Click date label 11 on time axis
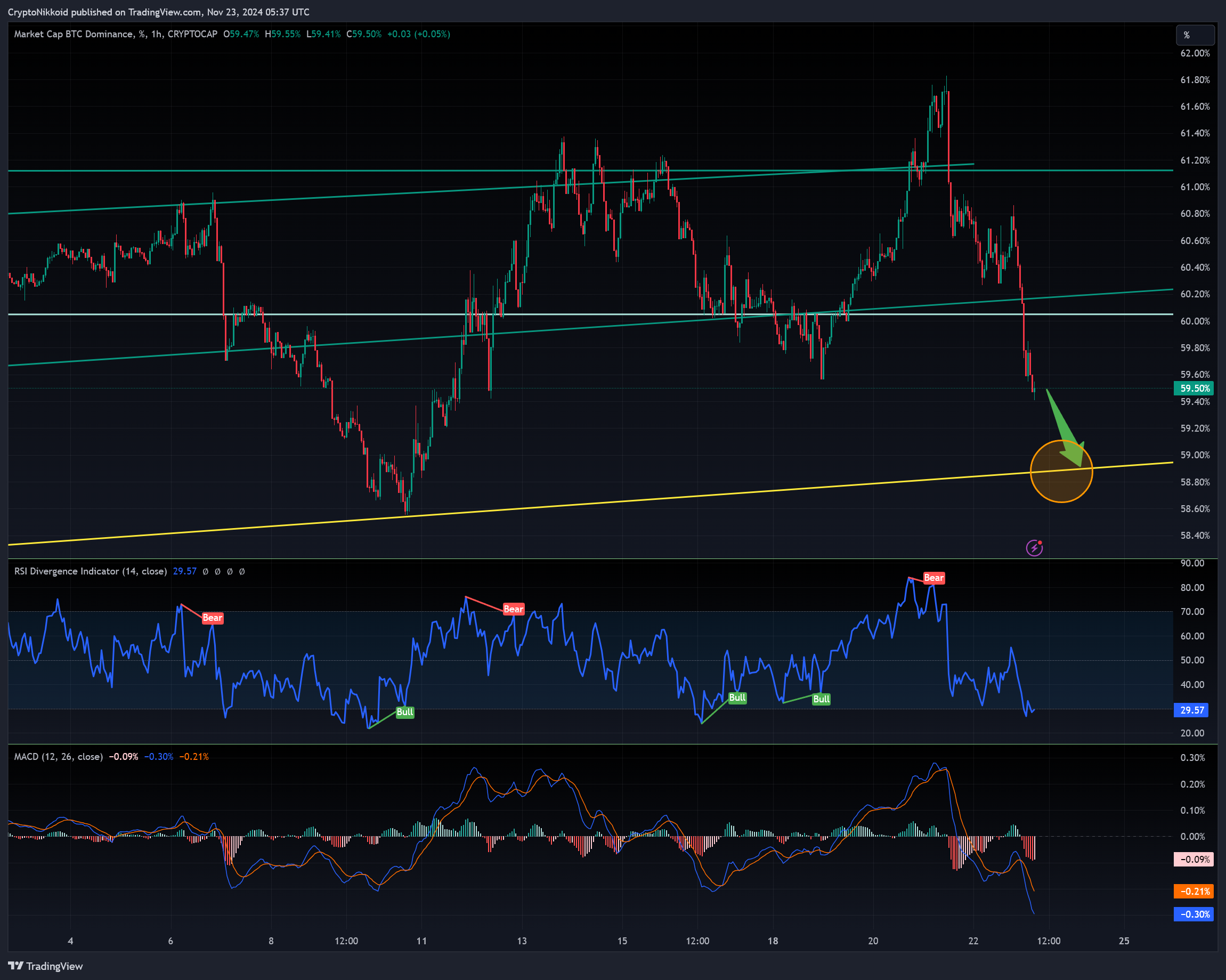 (x=421, y=941)
